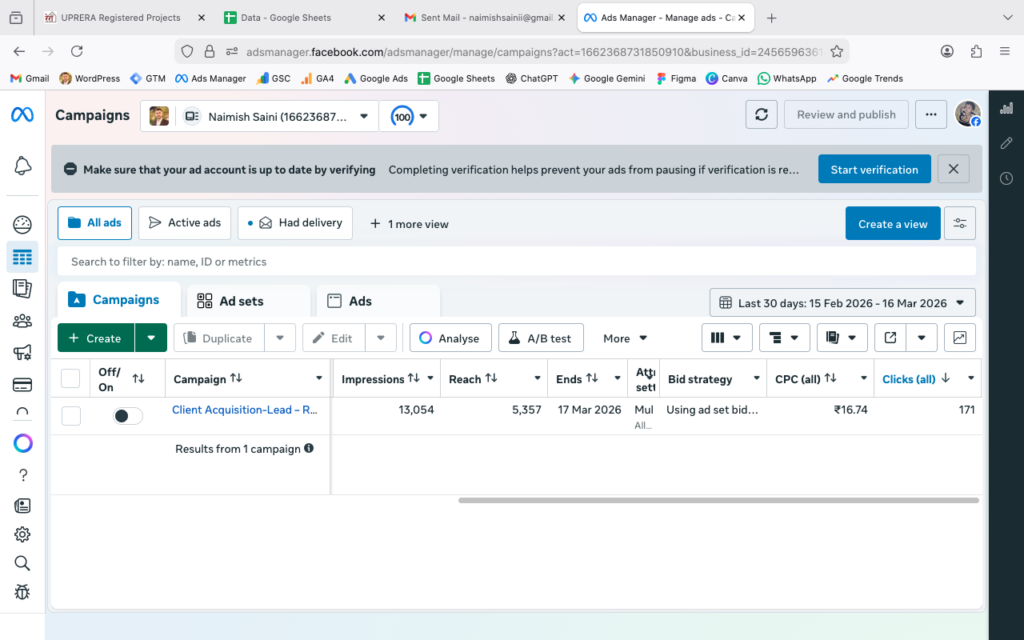Expand the export options dropdown arrow
Screen dimensions: 1024x640
click(921, 338)
